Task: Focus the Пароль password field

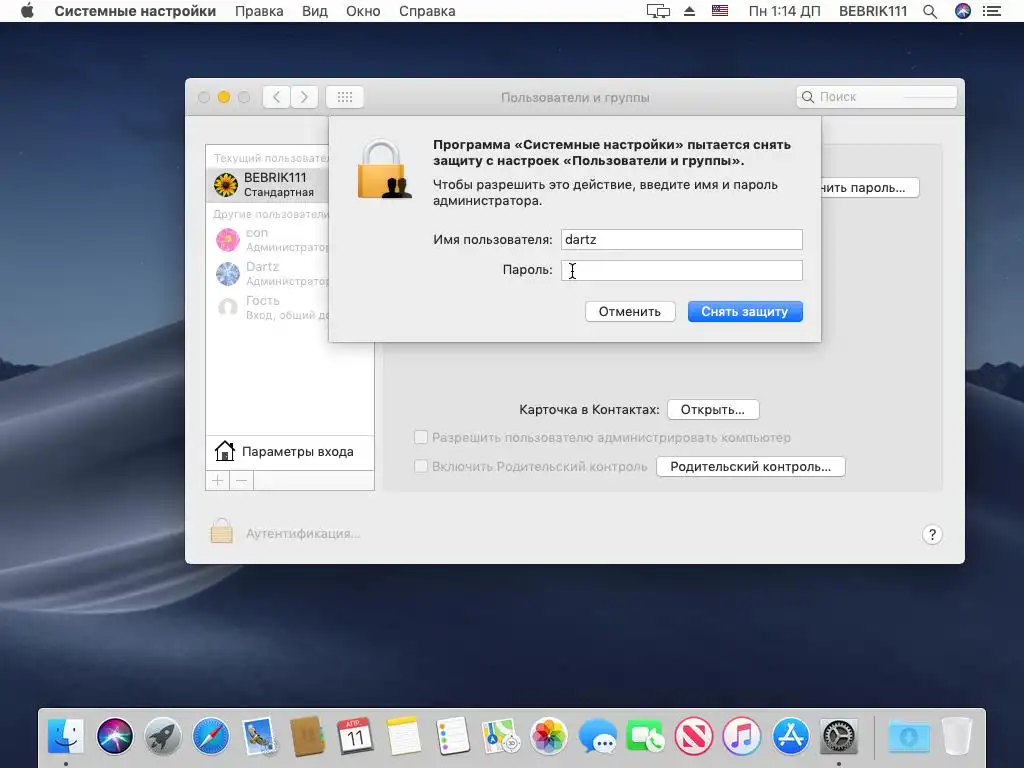Action: click(x=681, y=270)
